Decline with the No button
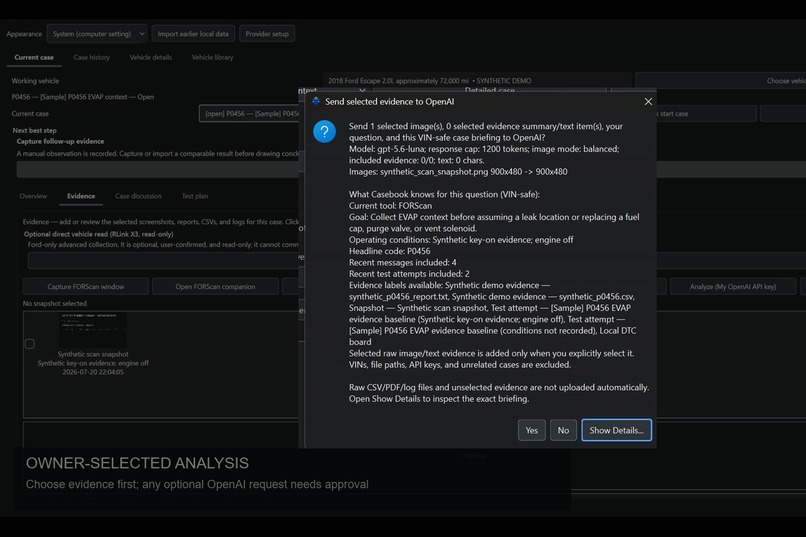The height and width of the screenshot is (537, 806). click(x=563, y=430)
